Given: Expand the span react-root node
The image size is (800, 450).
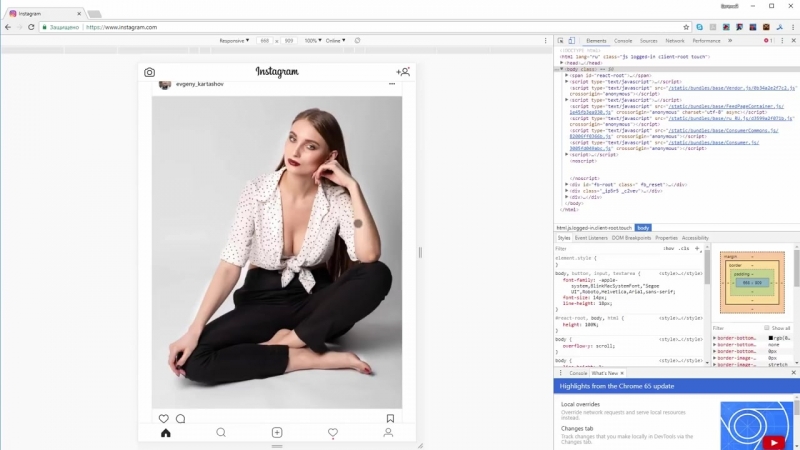Looking at the screenshot, I should click(567, 75).
